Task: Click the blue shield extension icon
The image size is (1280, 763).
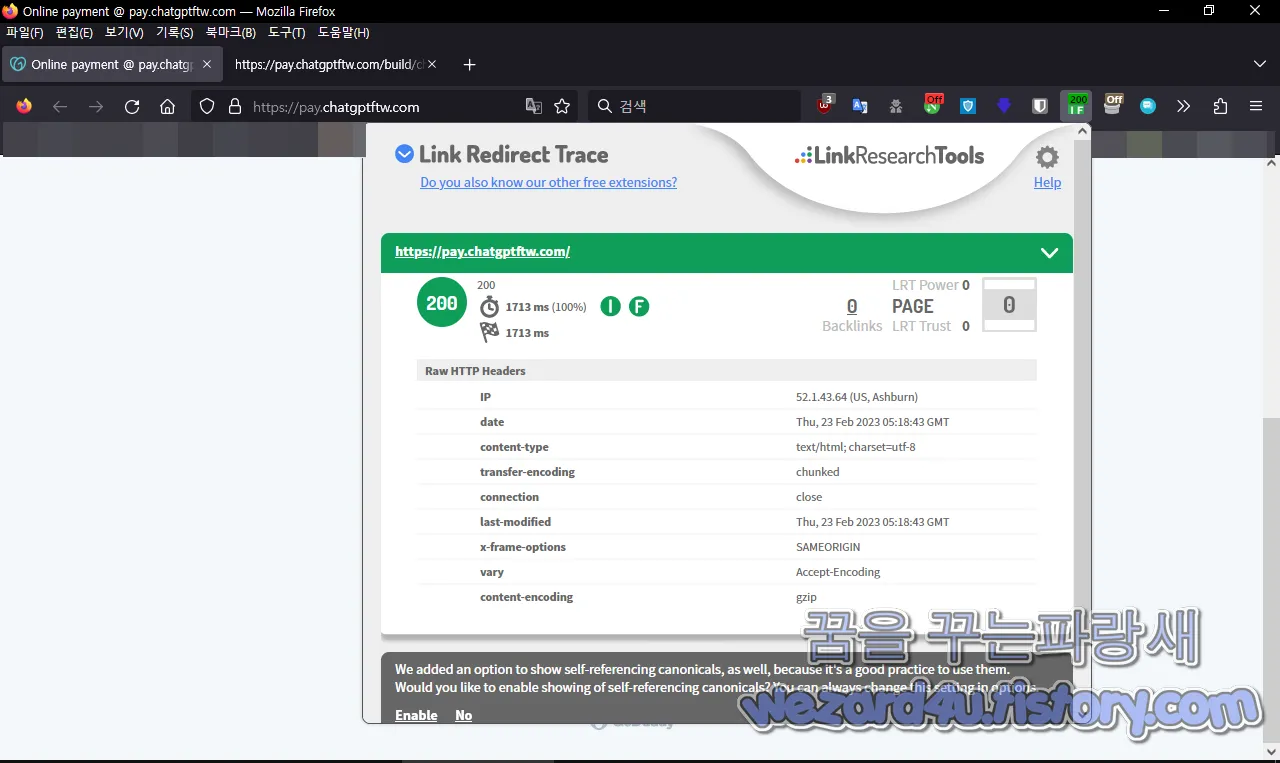Action: (x=968, y=106)
